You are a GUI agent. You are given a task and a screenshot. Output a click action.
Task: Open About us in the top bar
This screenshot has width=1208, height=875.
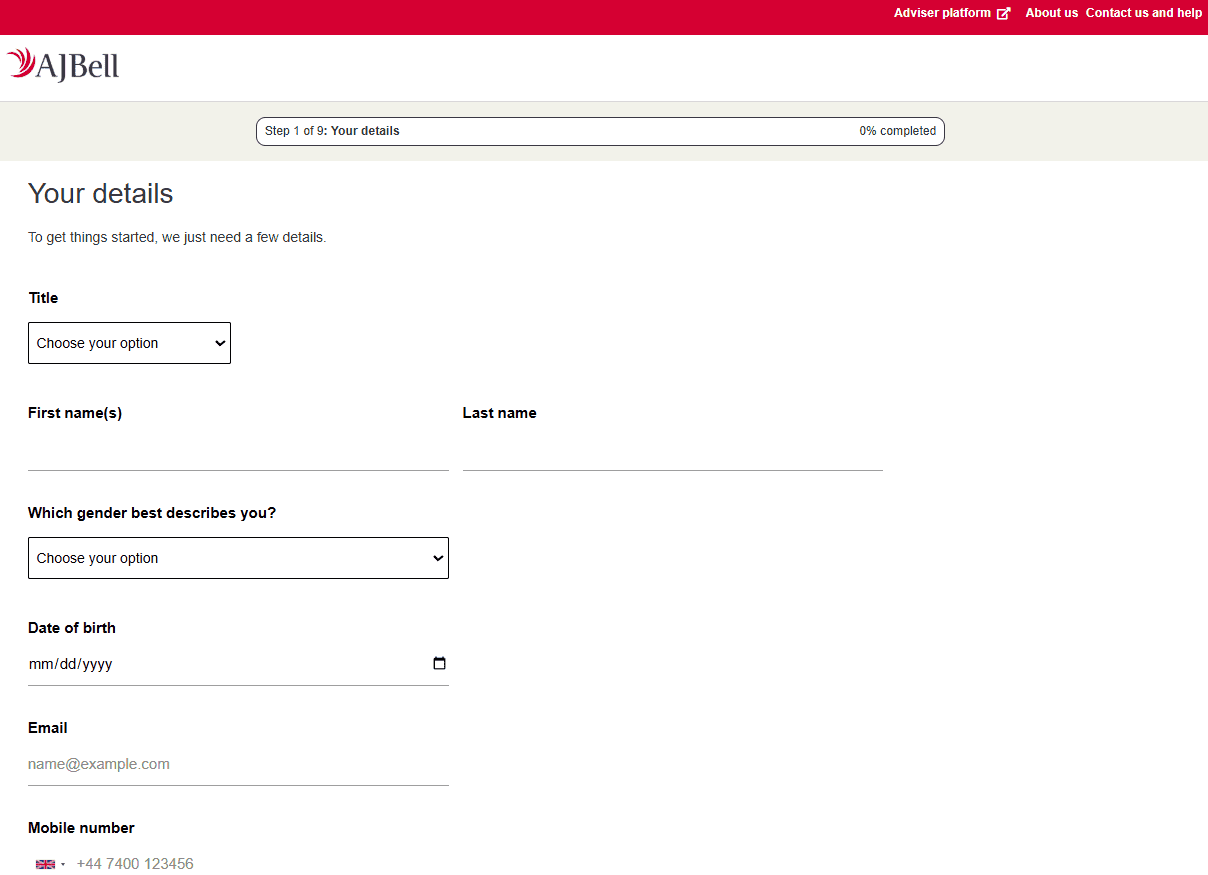tap(1051, 13)
